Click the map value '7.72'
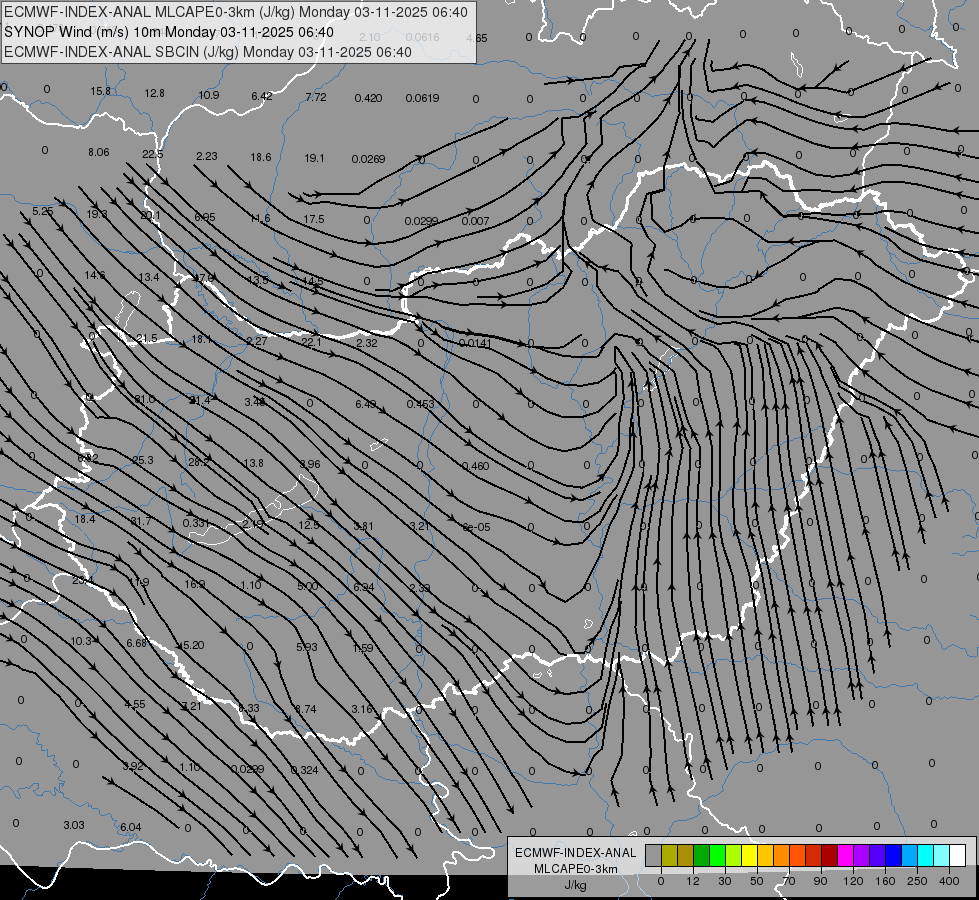Image resolution: width=979 pixels, height=900 pixels. click(x=316, y=97)
